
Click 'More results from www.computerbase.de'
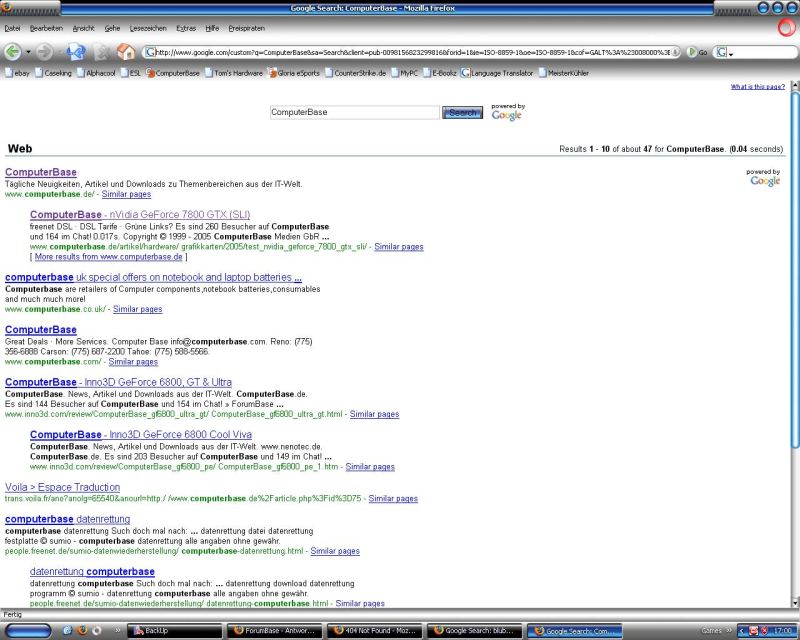pyautogui.click(x=108, y=257)
